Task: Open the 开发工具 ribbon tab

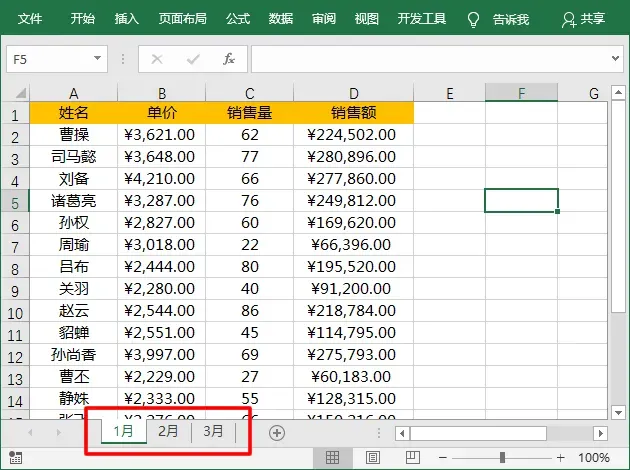Action: 422,19
